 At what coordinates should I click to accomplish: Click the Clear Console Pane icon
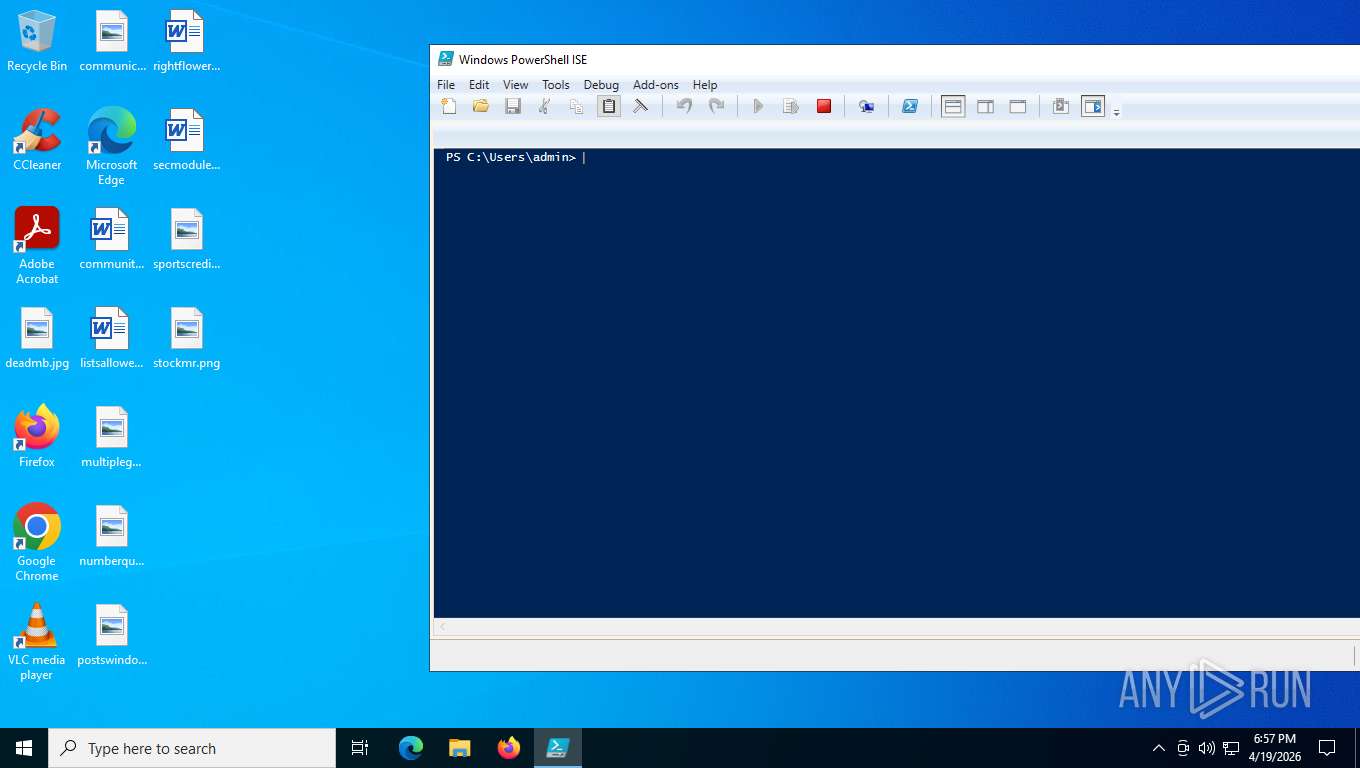click(641, 106)
